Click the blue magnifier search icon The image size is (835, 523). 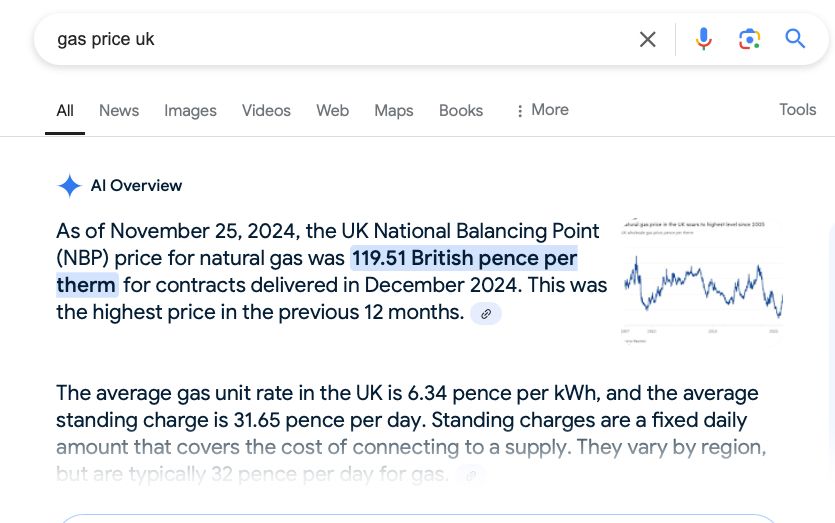[x=795, y=39]
